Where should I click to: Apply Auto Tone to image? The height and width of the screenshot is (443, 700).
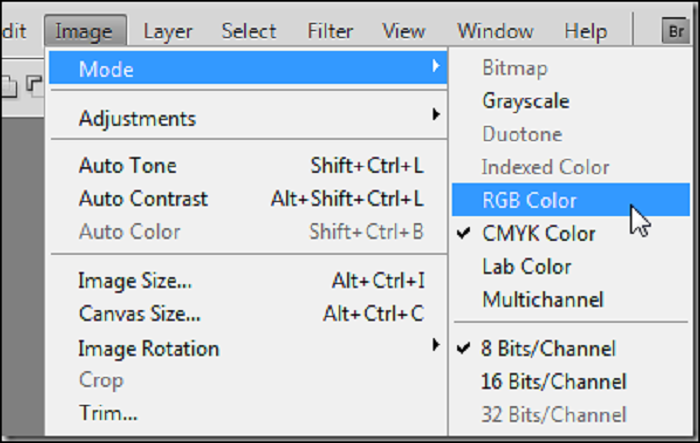point(127,166)
